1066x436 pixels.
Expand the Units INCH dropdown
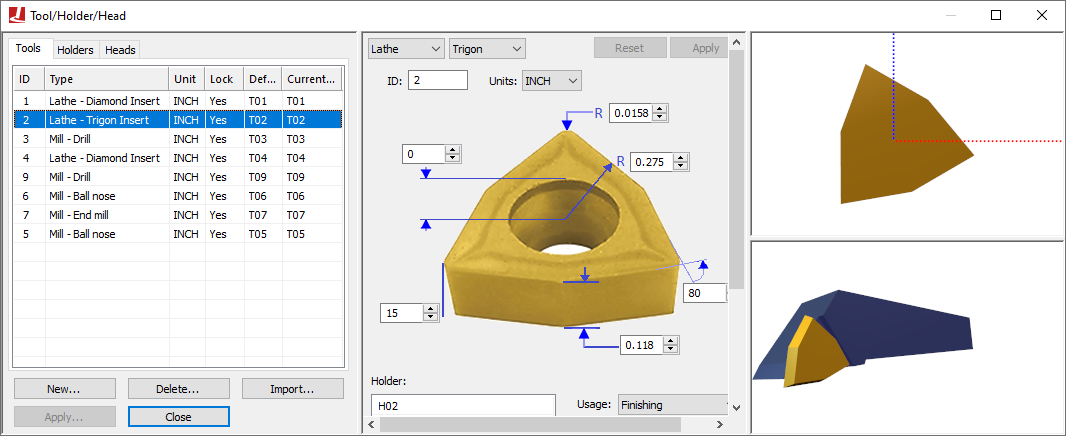pyautogui.click(x=552, y=81)
